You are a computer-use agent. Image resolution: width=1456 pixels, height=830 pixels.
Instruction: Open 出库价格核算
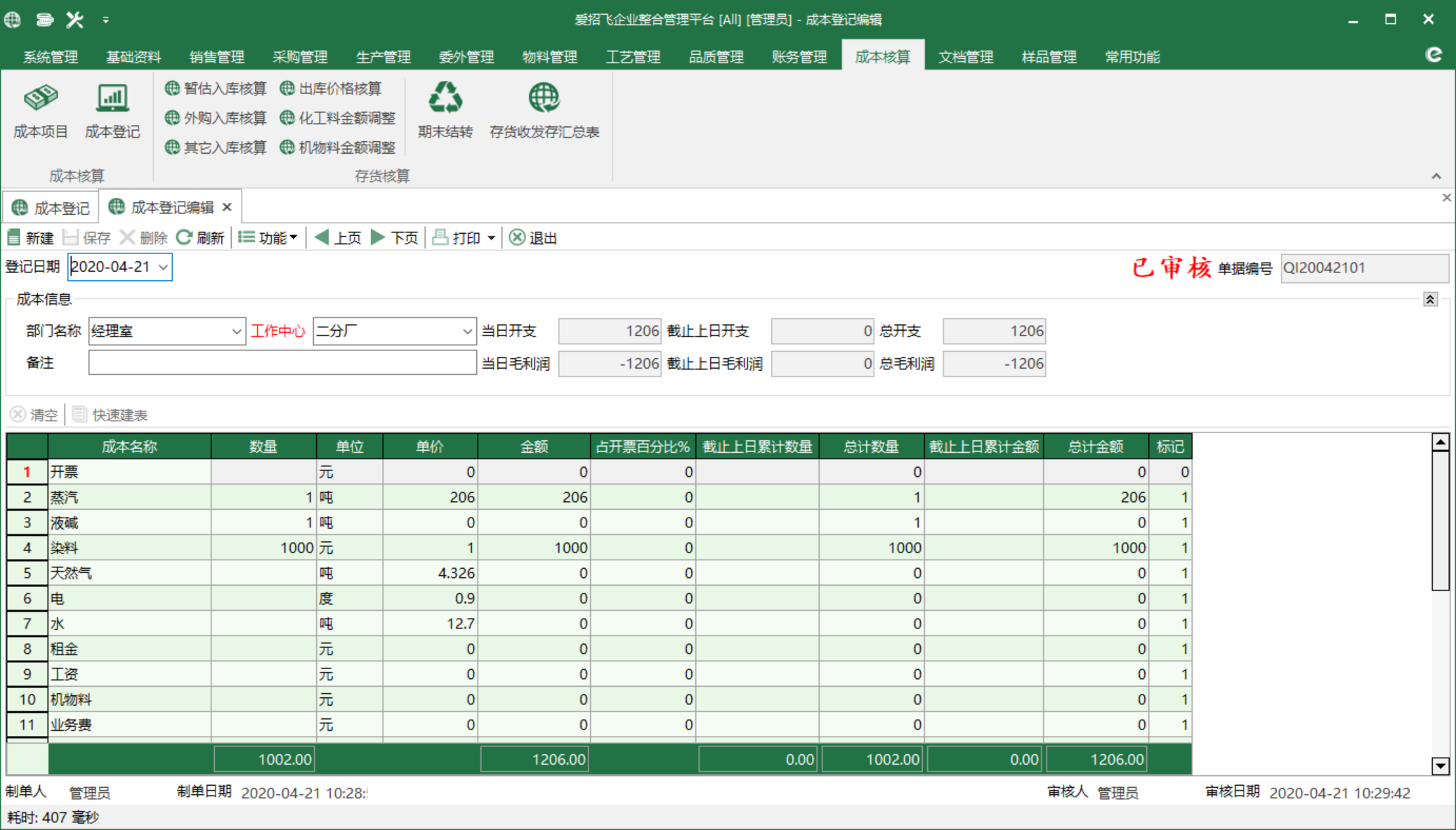331,88
